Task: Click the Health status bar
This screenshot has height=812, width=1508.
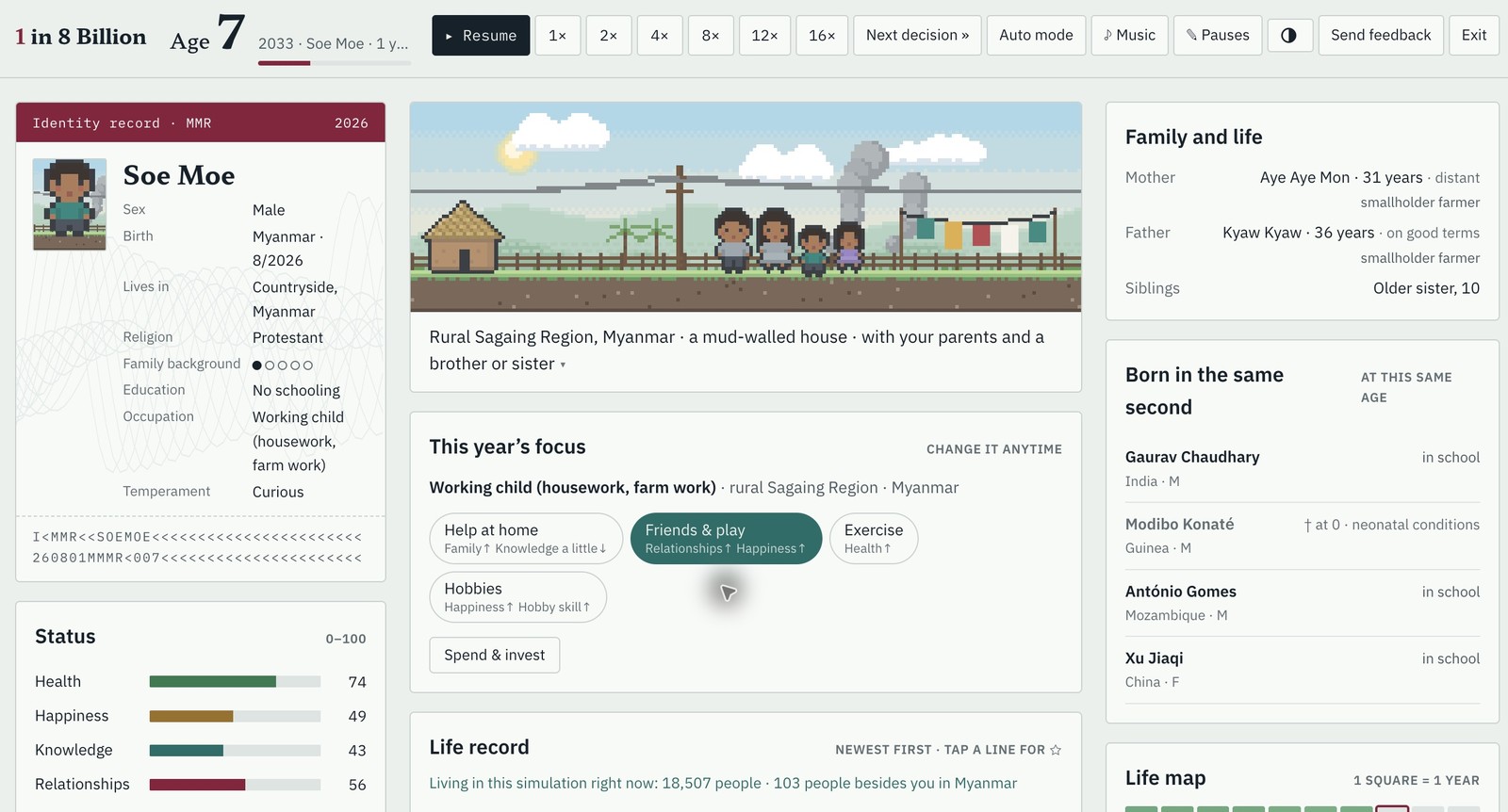Action: pos(235,681)
